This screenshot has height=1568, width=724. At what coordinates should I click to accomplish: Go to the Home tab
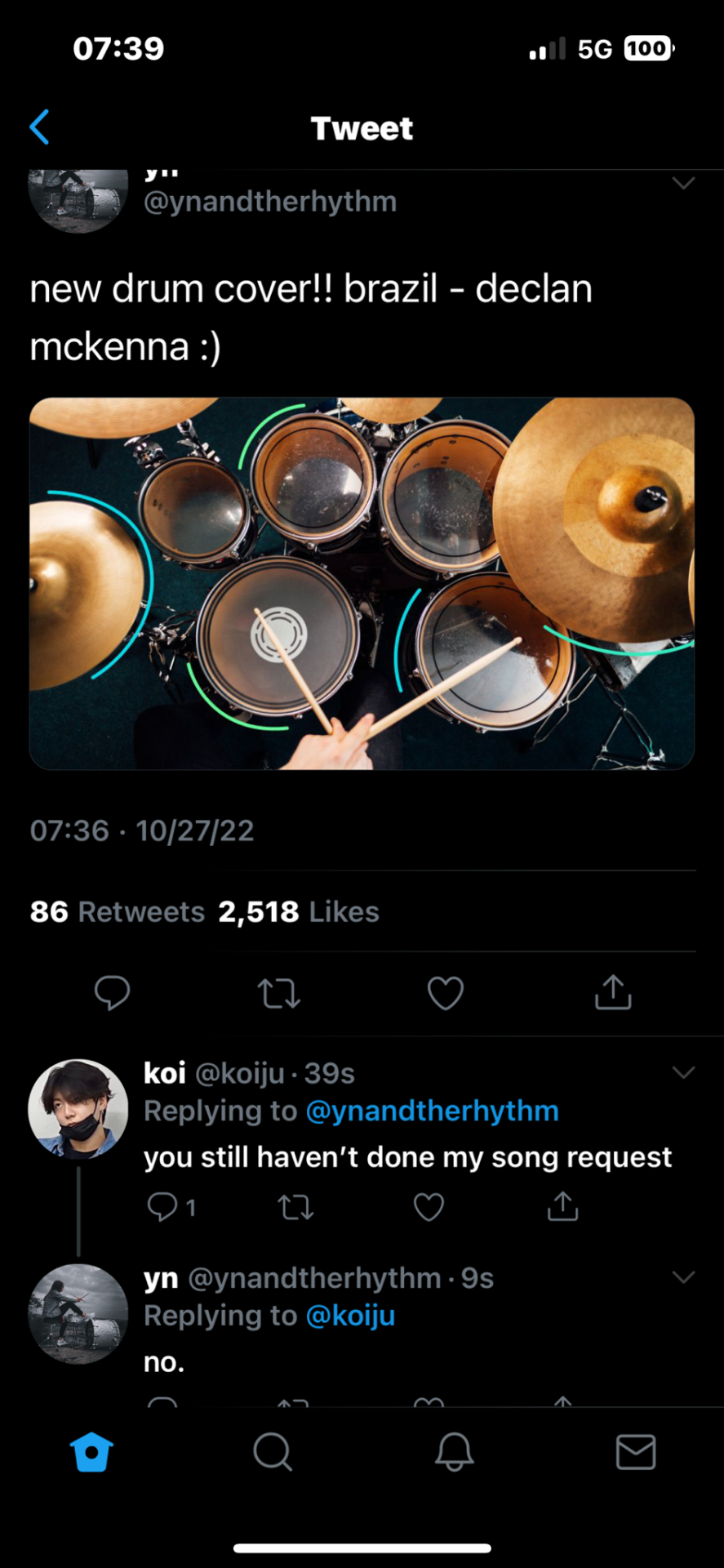[x=91, y=1452]
